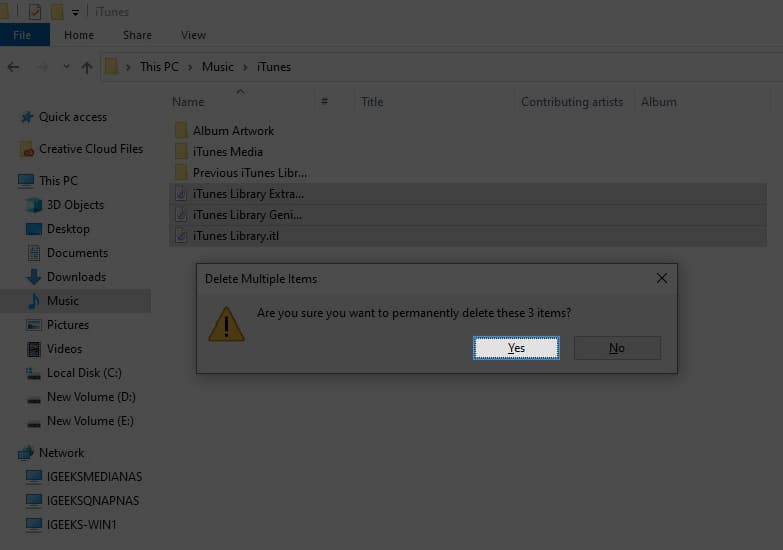Click the Music note icon
The height and width of the screenshot is (550, 783).
point(34,301)
